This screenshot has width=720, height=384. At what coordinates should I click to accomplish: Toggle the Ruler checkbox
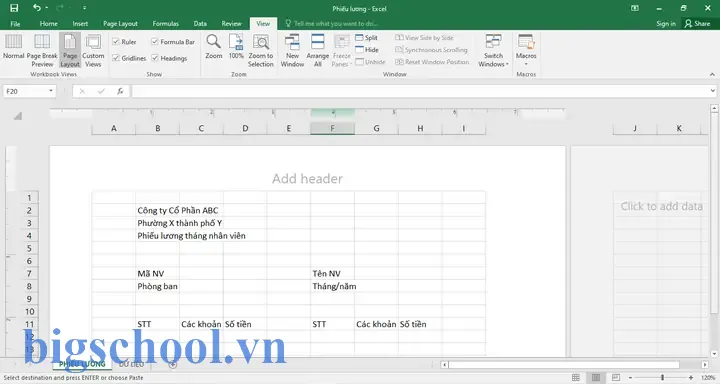116,41
